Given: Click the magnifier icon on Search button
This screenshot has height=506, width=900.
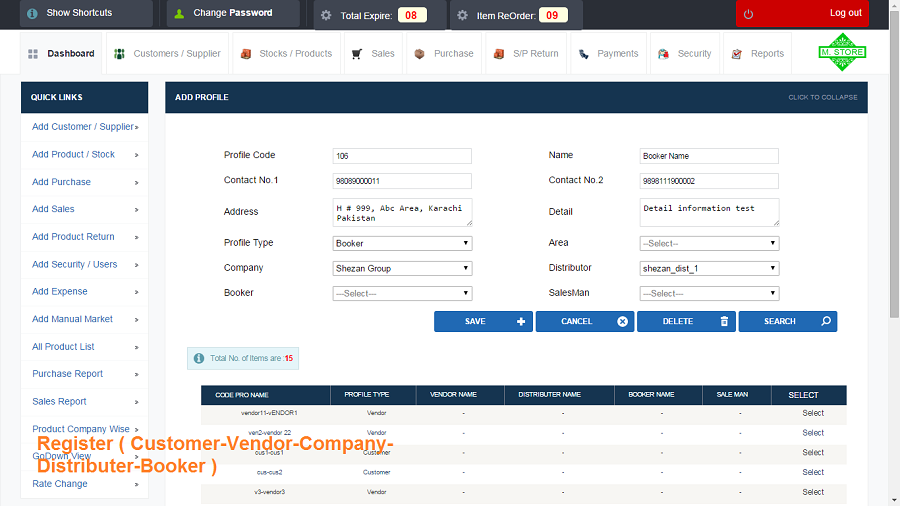Looking at the screenshot, I should click(x=826, y=321).
